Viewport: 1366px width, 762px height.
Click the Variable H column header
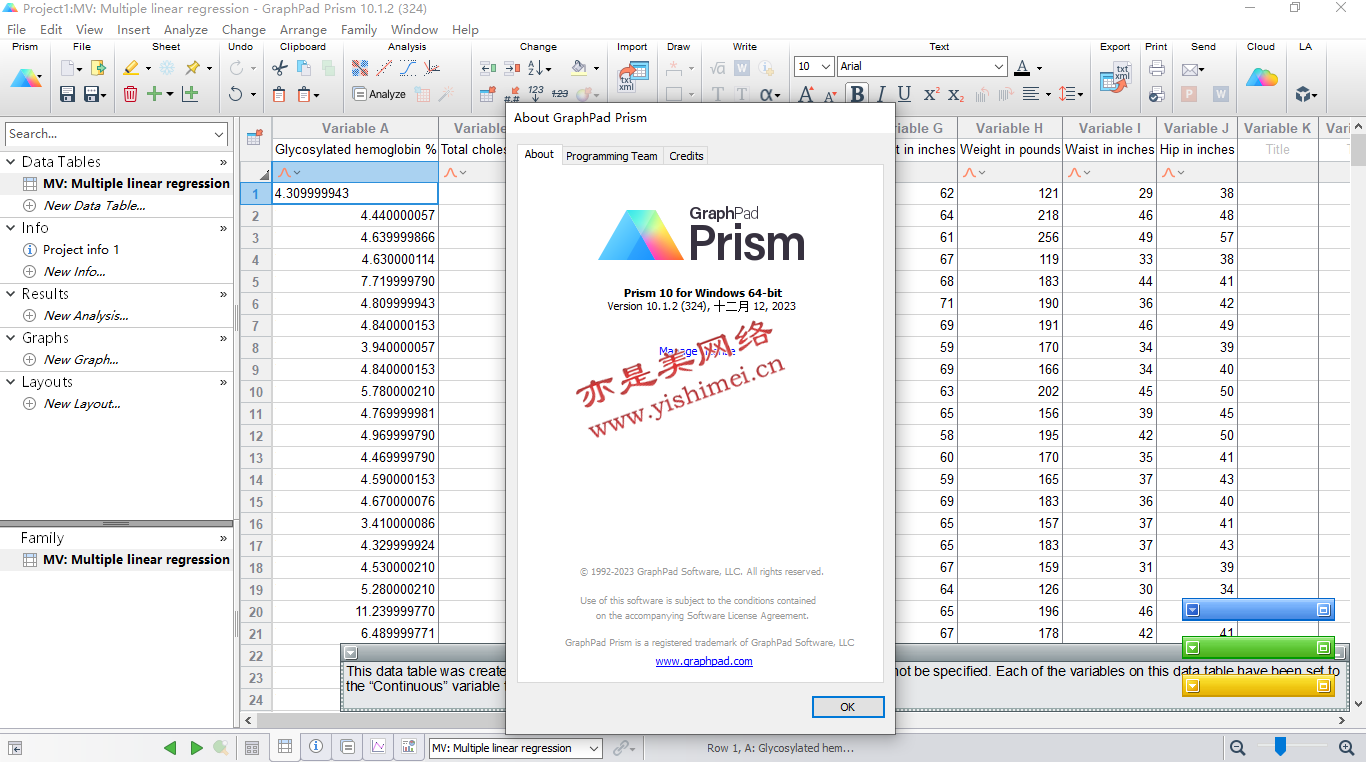click(1009, 128)
